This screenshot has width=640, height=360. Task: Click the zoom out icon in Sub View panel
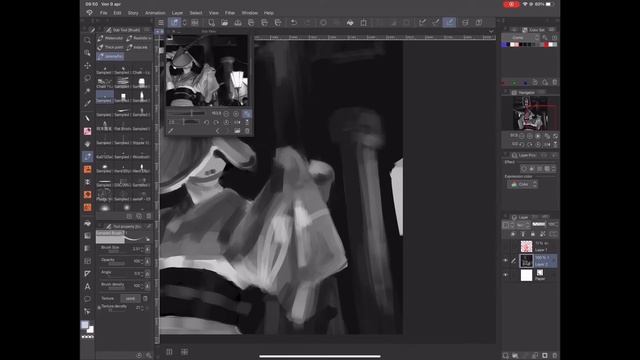pyautogui.click(x=226, y=113)
